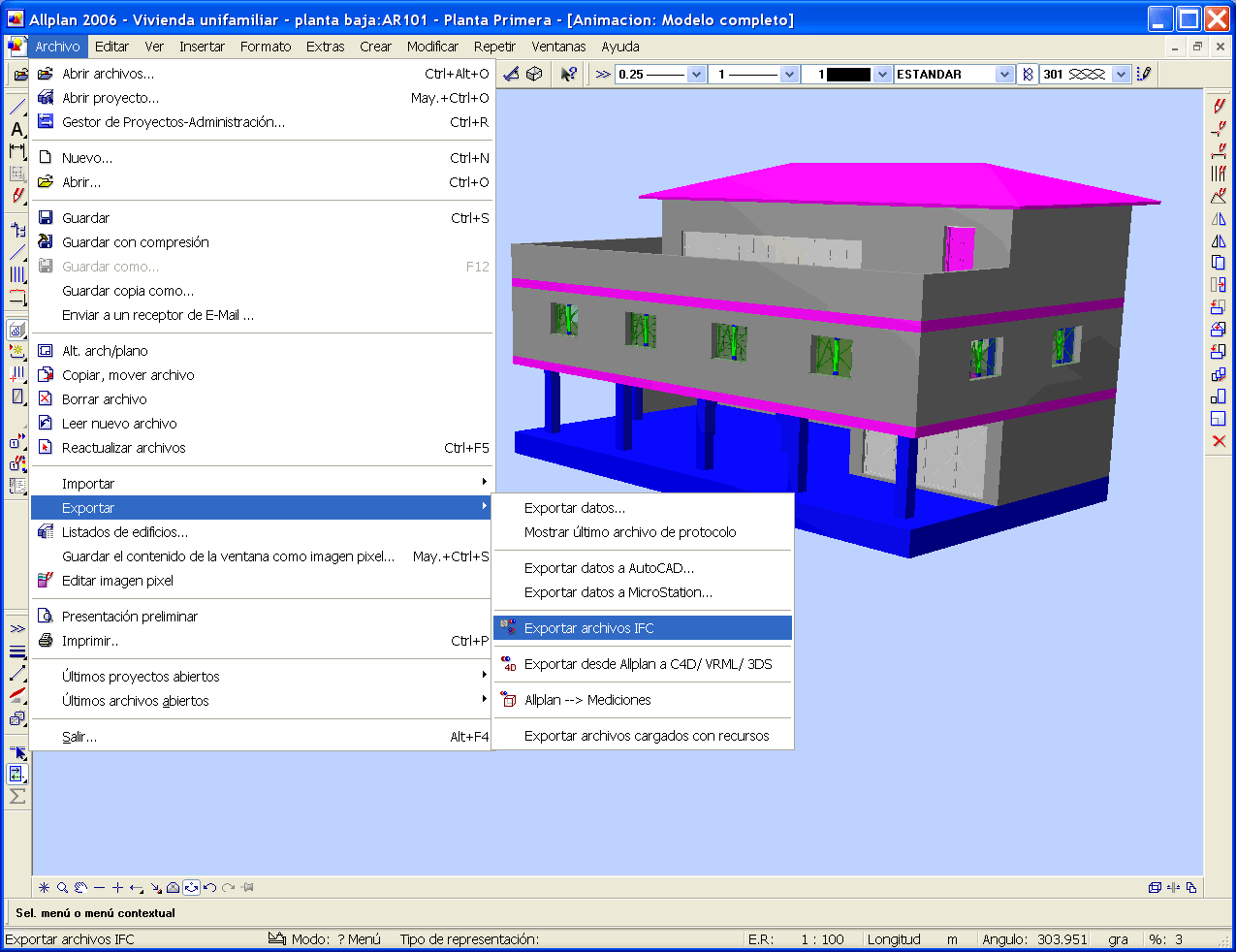1236x952 pixels.
Task: Click the sigma sum icon in left toolbar
Action: 17,796
